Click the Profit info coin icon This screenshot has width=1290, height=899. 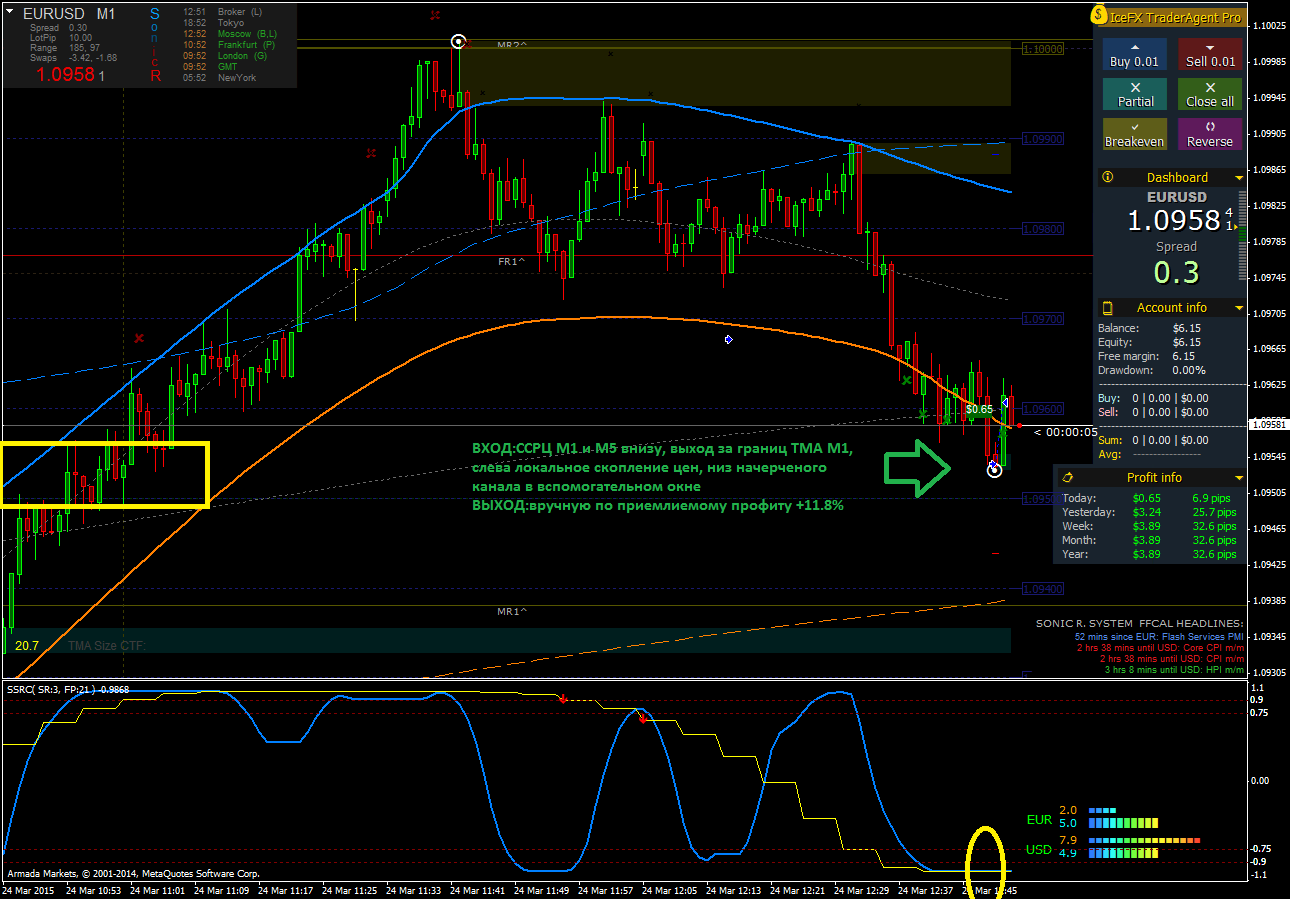(1068, 477)
